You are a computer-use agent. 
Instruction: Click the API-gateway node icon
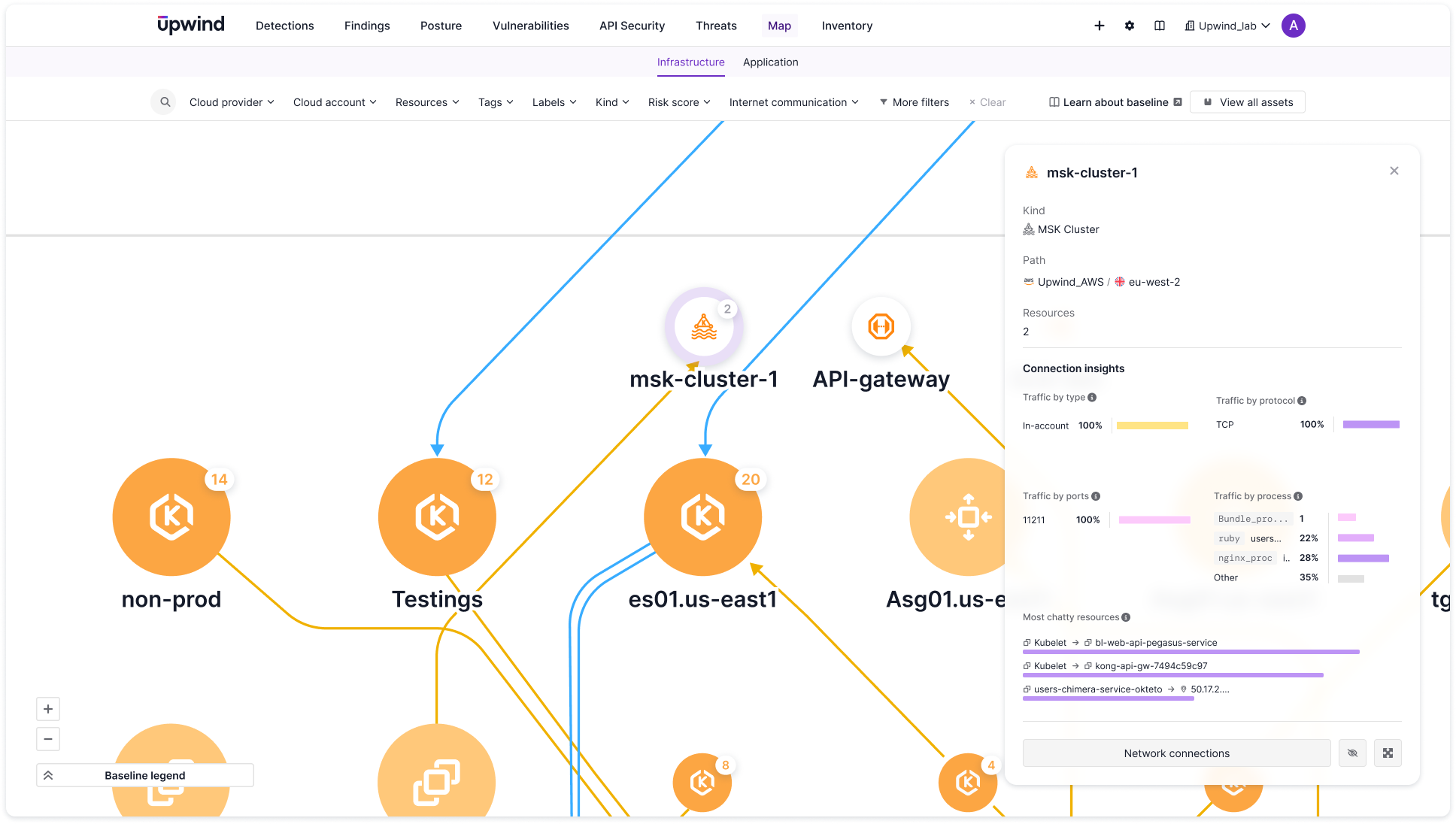click(881, 326)
